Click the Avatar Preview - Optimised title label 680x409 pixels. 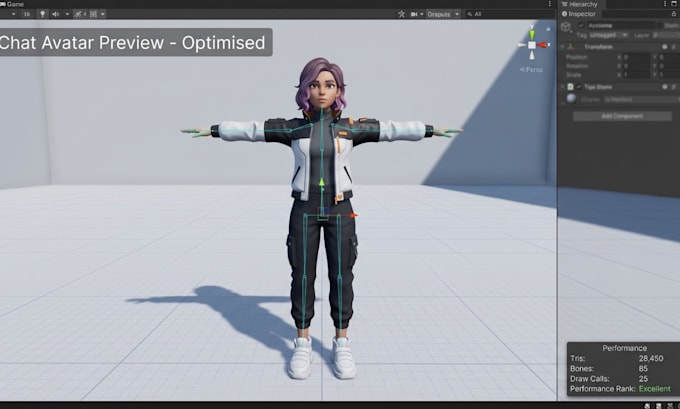pyautogui.click(x=133, y=43)
